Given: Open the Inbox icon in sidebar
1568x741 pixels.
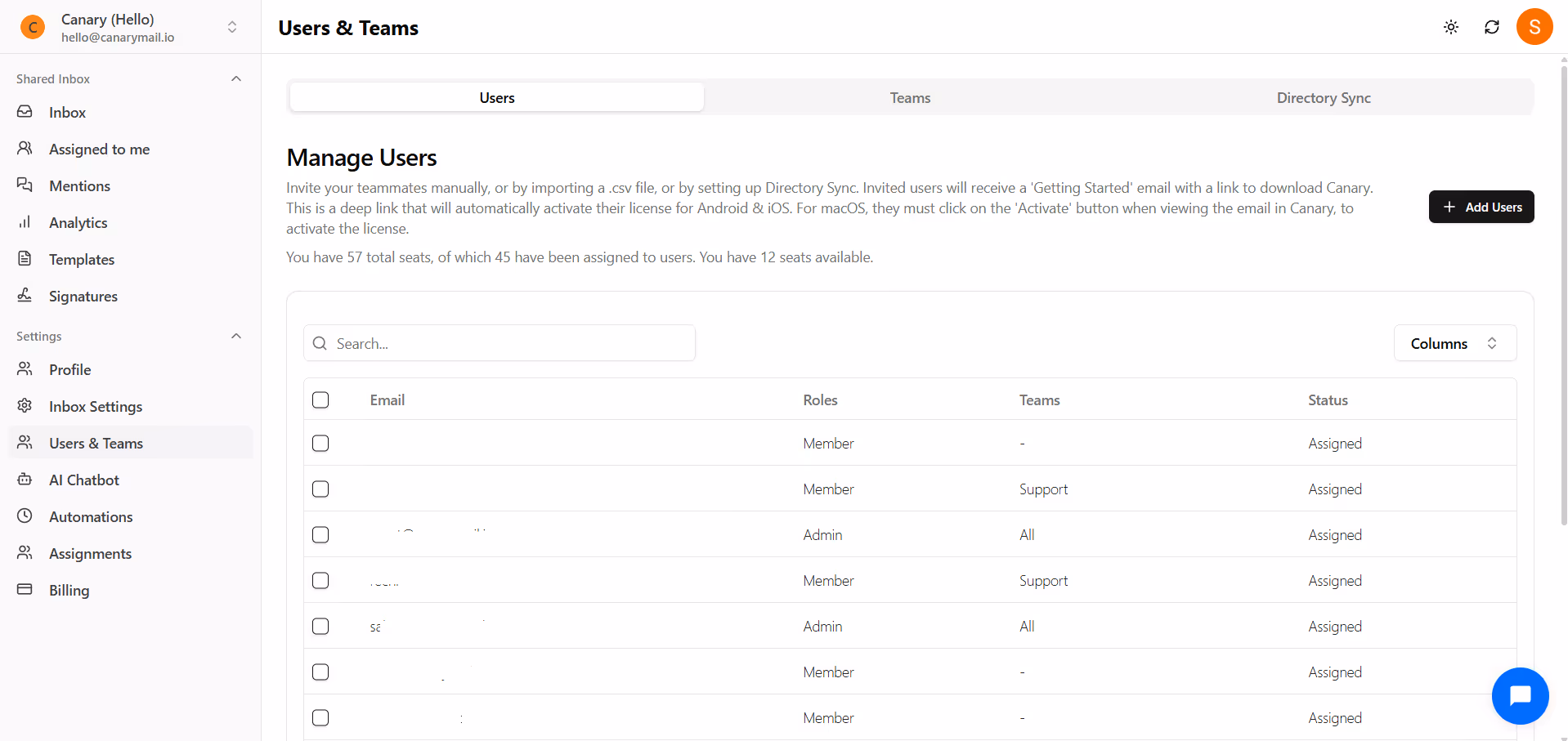Looking at the screenshot, I should [x=25, y=112].
